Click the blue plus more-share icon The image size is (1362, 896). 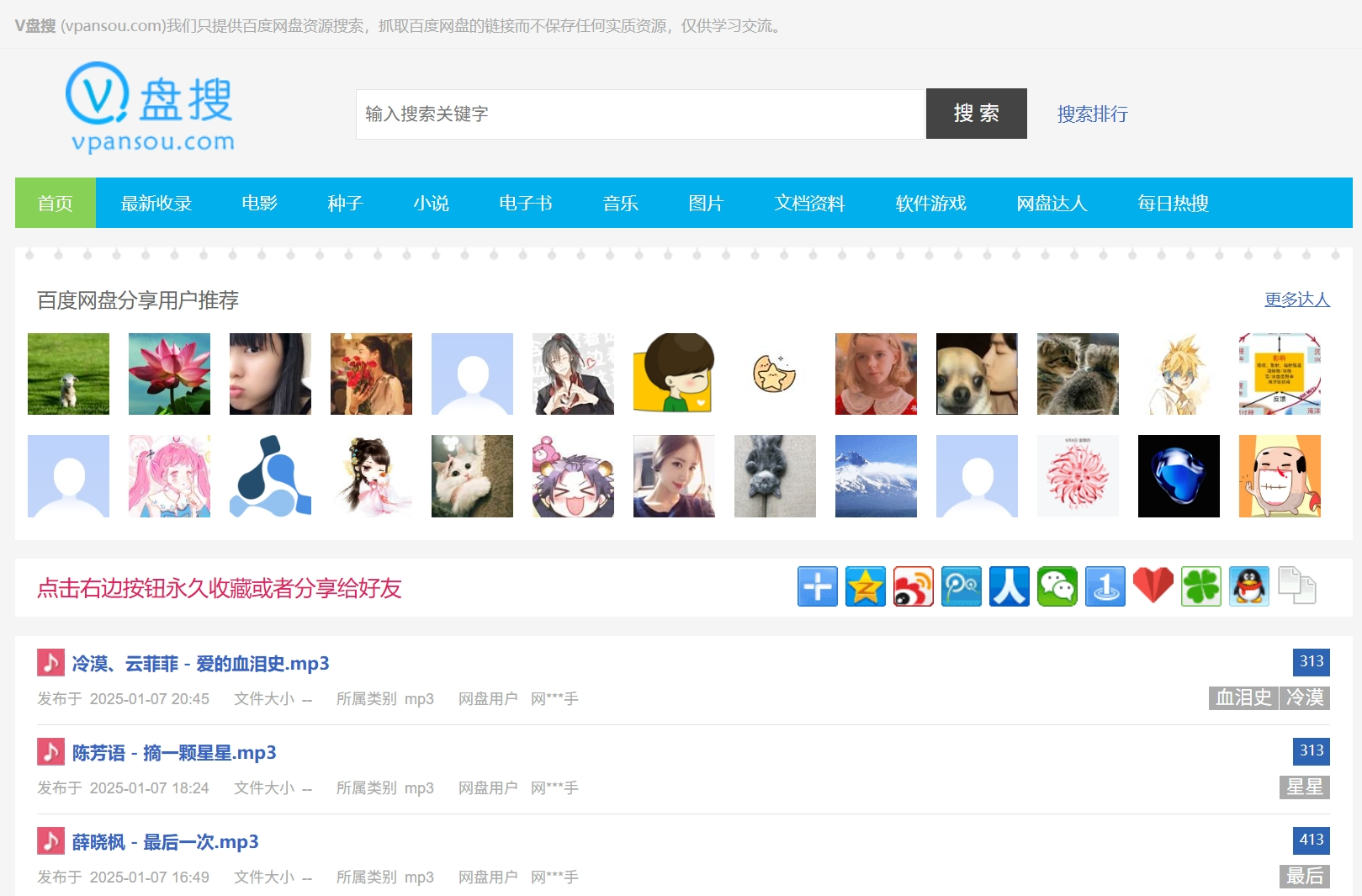817,586
